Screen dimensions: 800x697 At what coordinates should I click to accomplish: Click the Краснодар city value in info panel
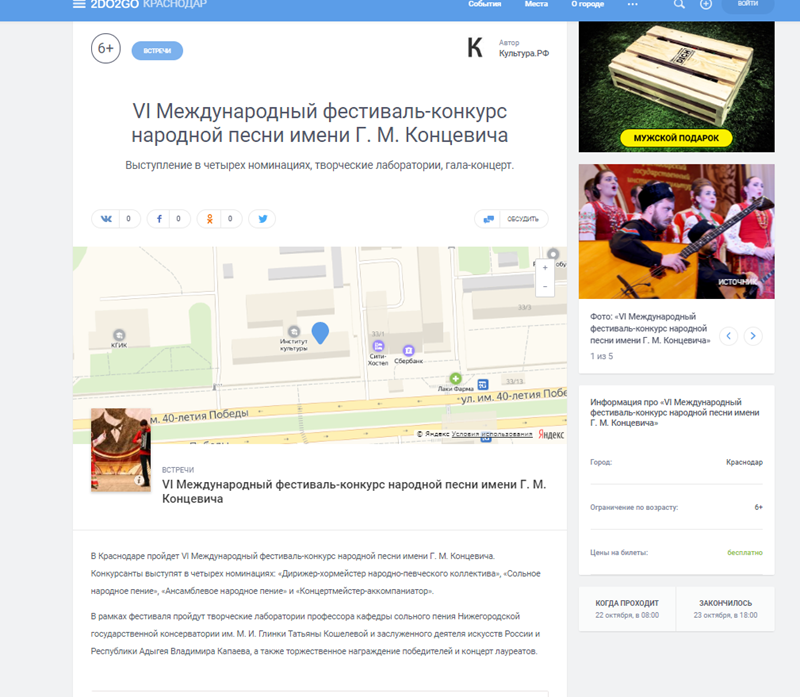click(x=744, y=462)
